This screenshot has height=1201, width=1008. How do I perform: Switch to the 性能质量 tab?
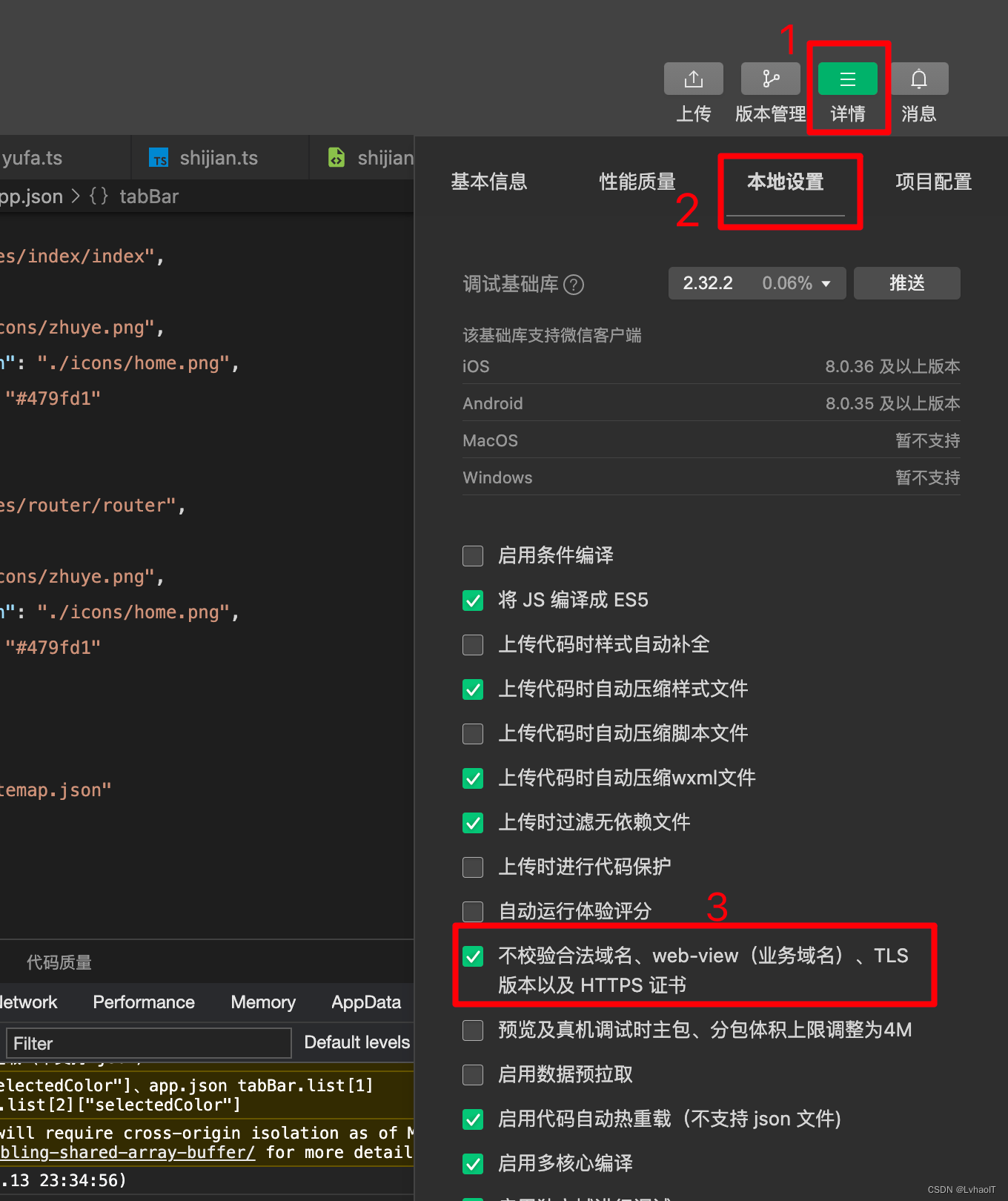tap(637, 182)
